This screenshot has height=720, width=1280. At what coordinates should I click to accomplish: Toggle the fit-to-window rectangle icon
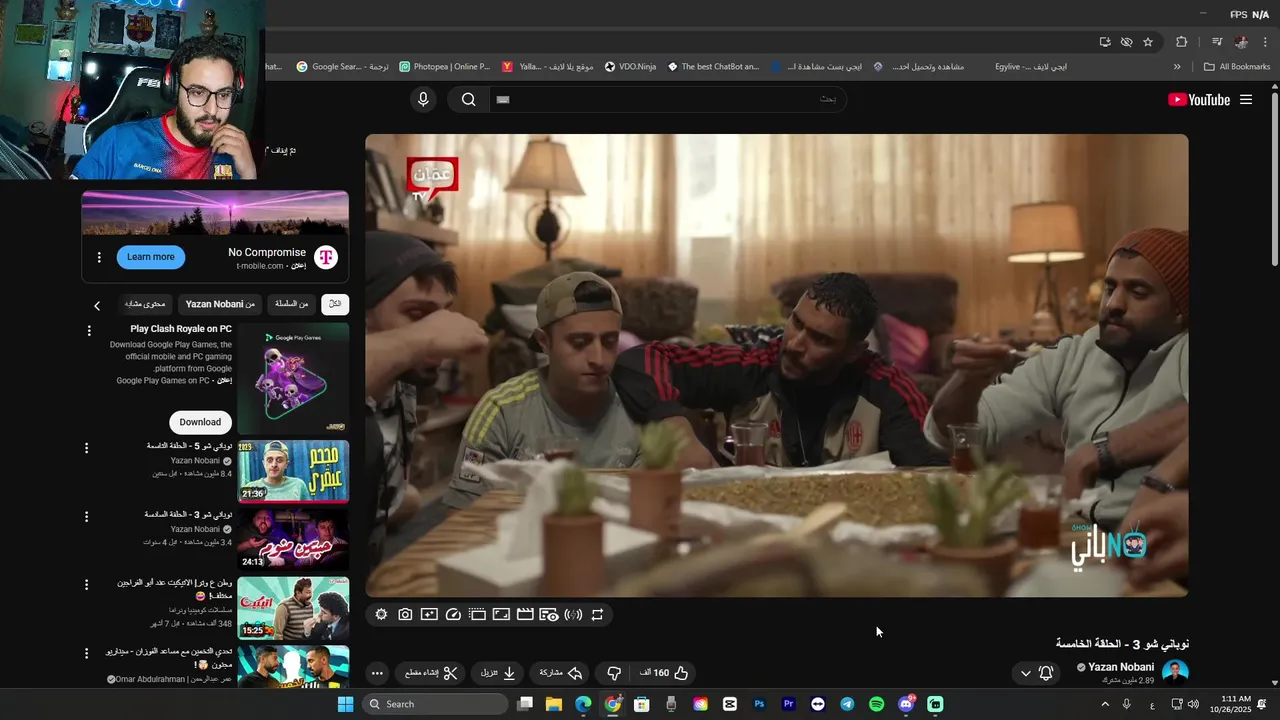point(501,615)
